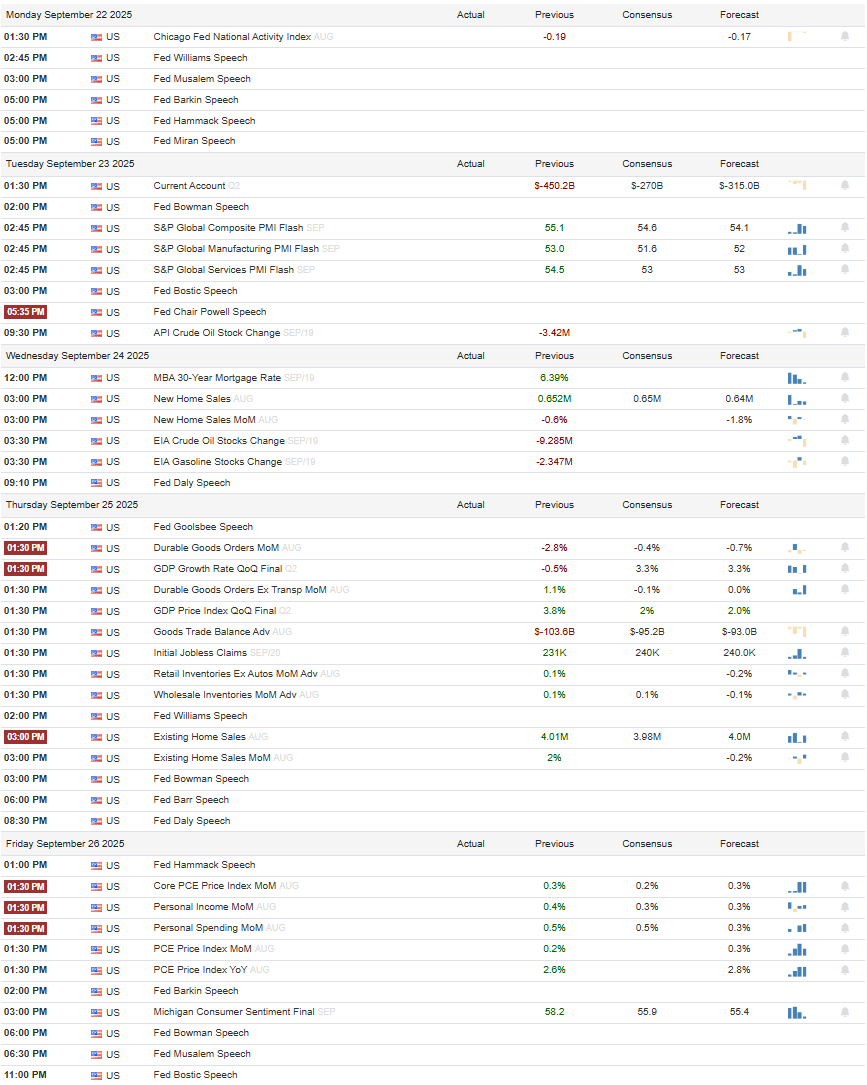Viewport: 867px width, 1085px height.
Task: Open GDP Growth Rate QoQ Final event
Action: [218, 569]
